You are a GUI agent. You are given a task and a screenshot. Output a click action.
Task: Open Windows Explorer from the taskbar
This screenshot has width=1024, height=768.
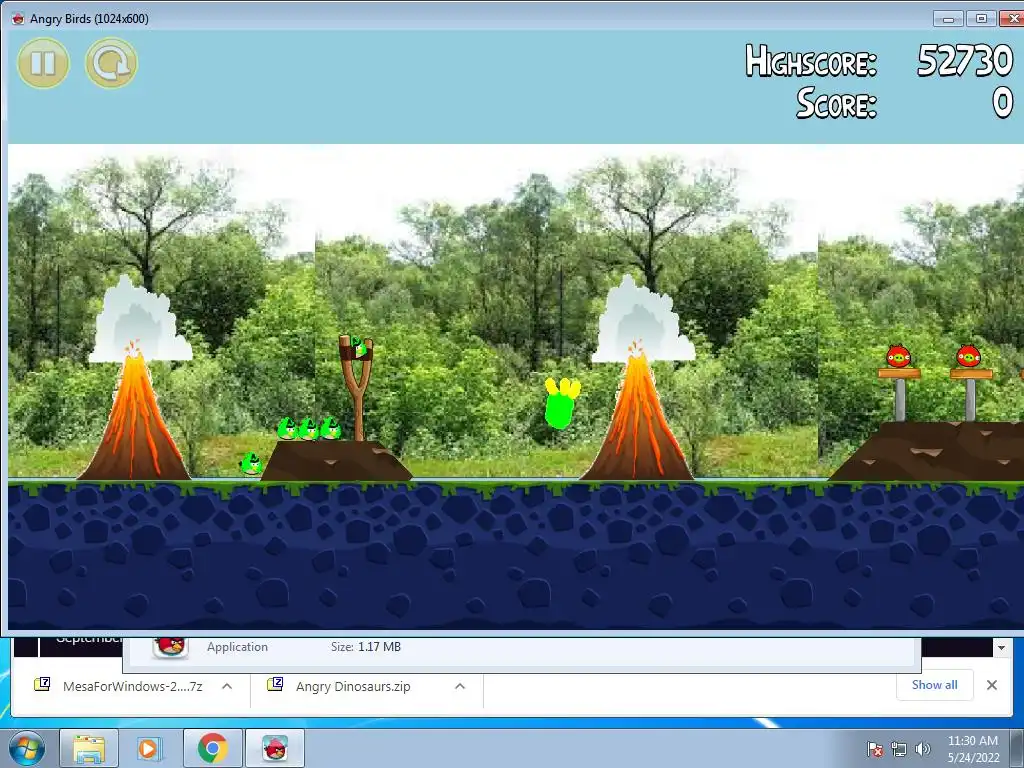click(x=89, y=749)
